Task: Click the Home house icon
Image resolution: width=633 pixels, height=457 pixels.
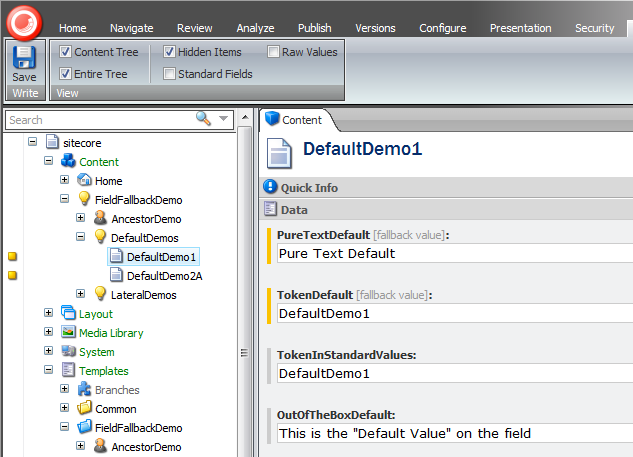Action: (84, 180)
